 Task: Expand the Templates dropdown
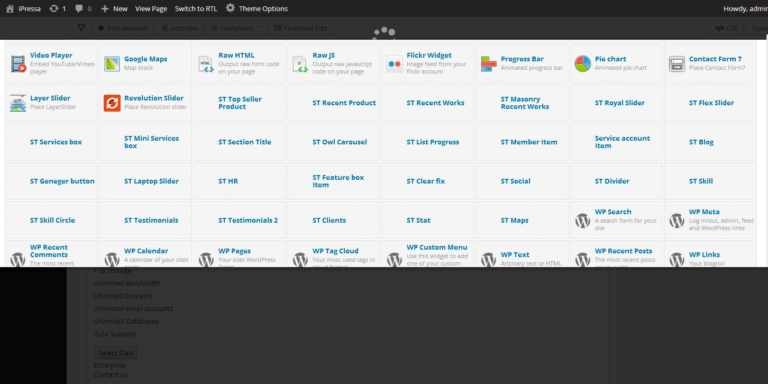click(x=237, y=28)
